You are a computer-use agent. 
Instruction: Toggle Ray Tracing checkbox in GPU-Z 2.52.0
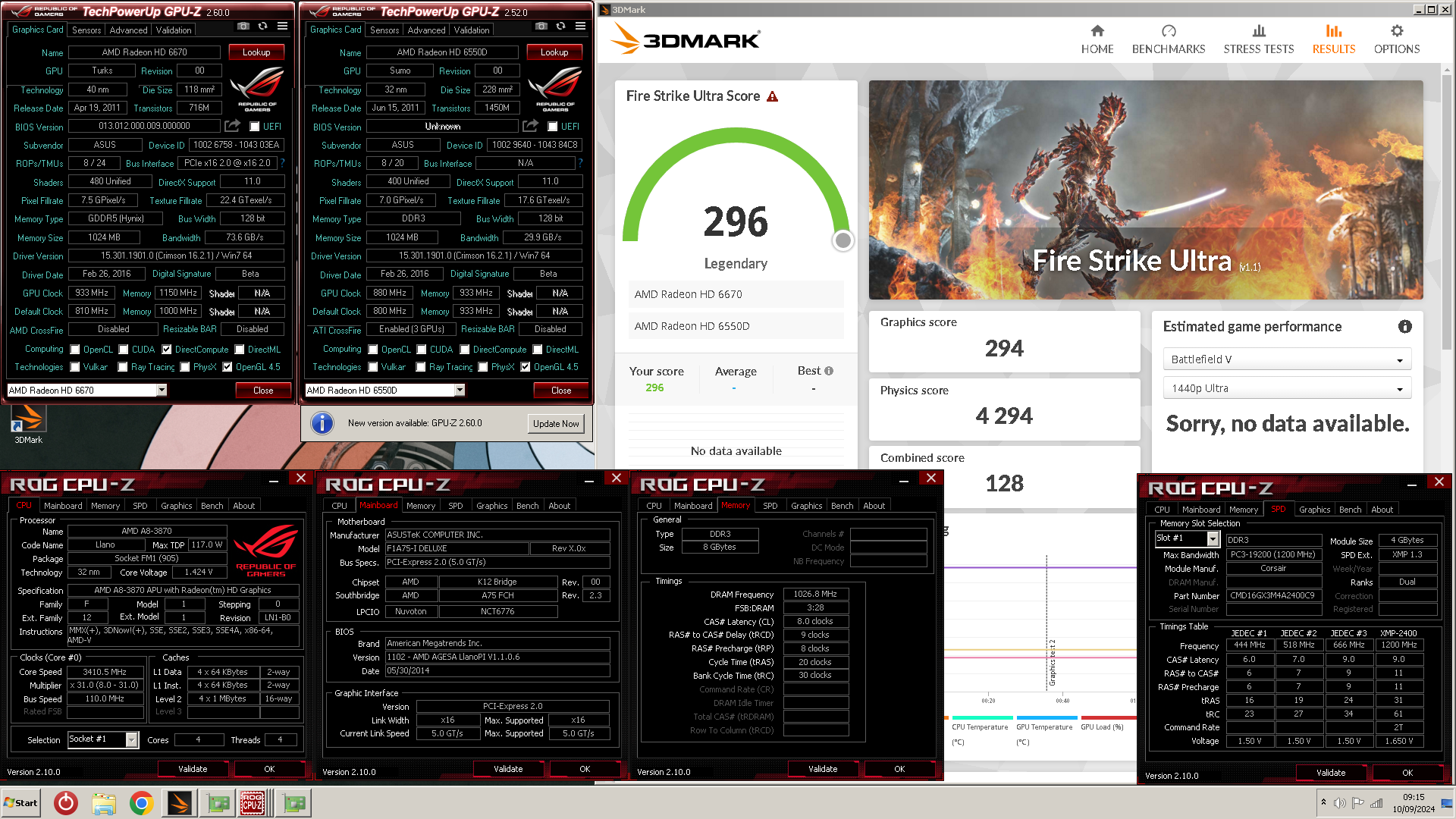[421, 367]
